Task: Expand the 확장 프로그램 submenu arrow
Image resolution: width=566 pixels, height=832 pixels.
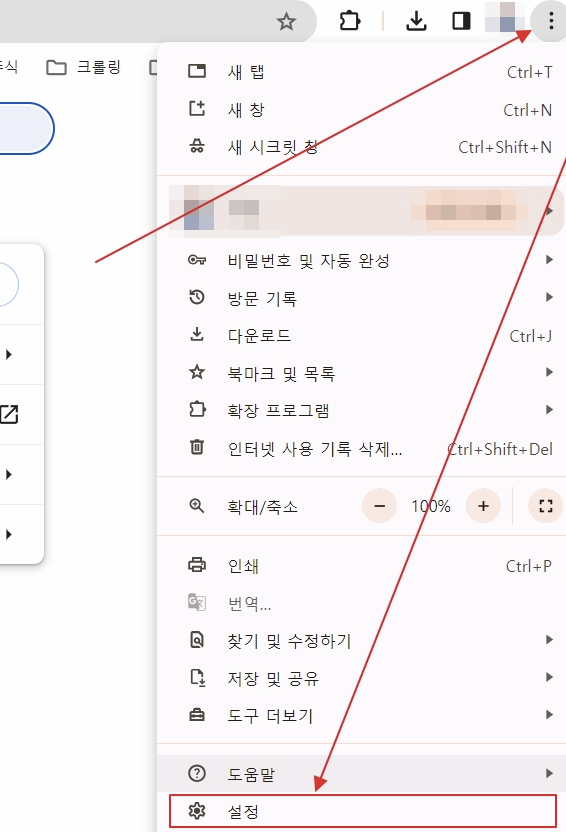Action: point(550,410)
